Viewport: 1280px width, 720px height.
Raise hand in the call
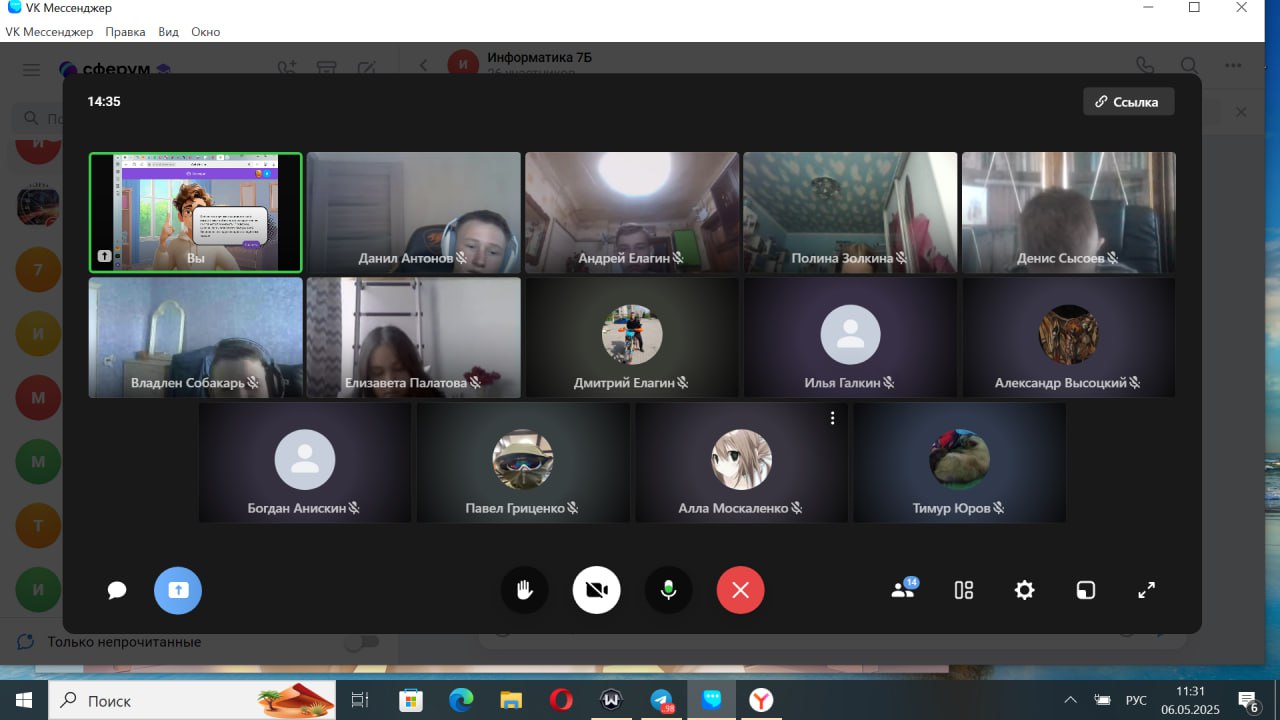point(524,590)
